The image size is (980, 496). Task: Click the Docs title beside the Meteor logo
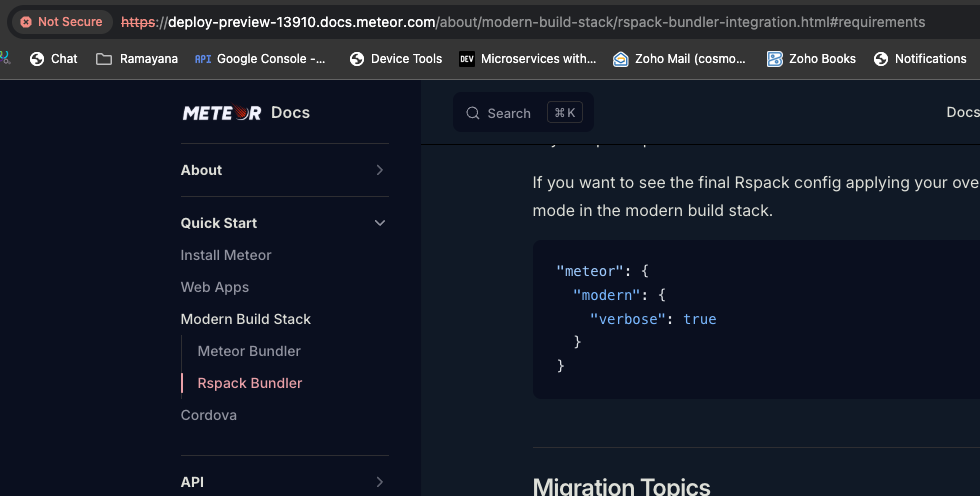point(290,112)
